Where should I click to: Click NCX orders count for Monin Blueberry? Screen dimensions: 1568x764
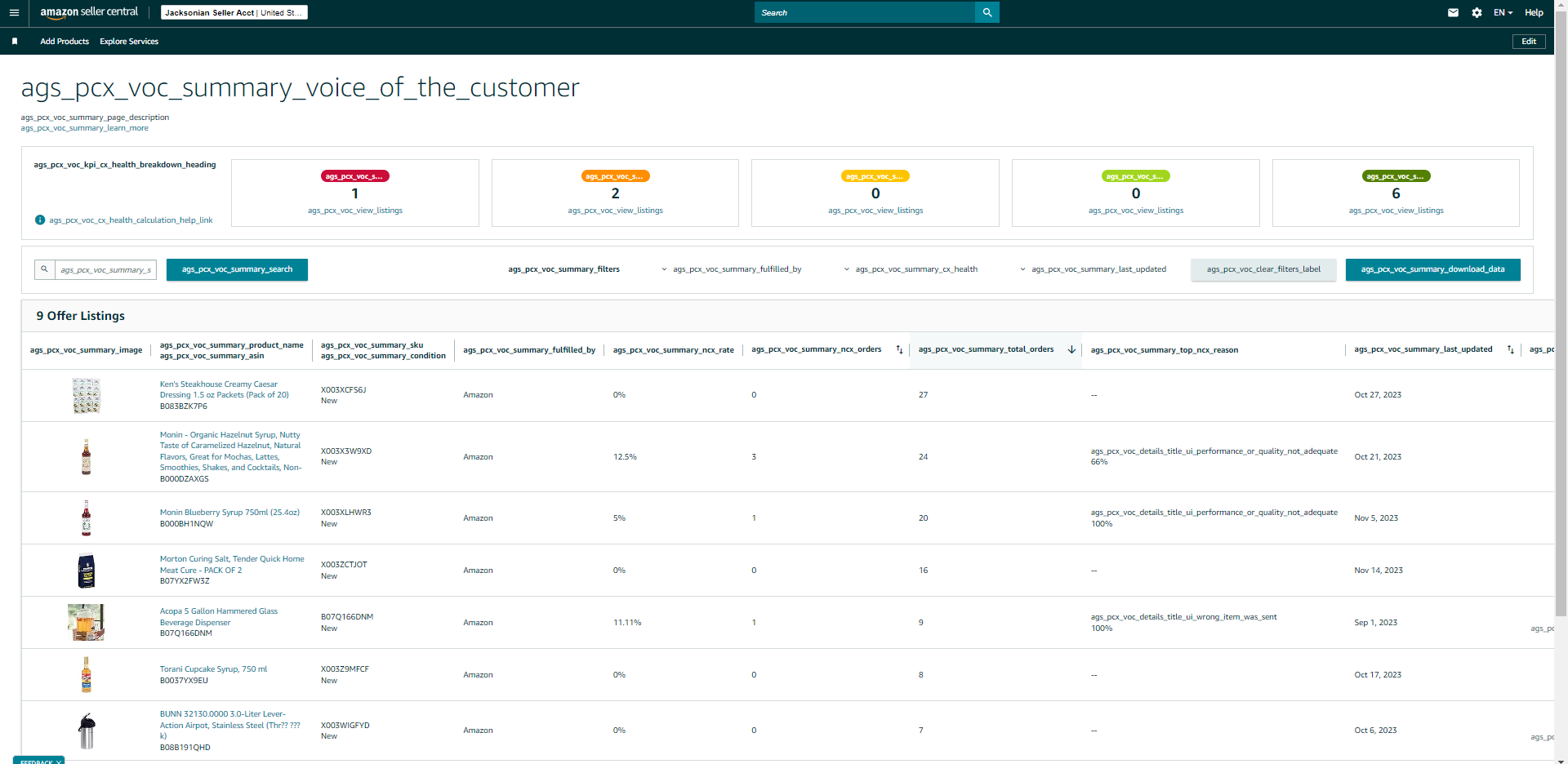(x=754, y=518)
